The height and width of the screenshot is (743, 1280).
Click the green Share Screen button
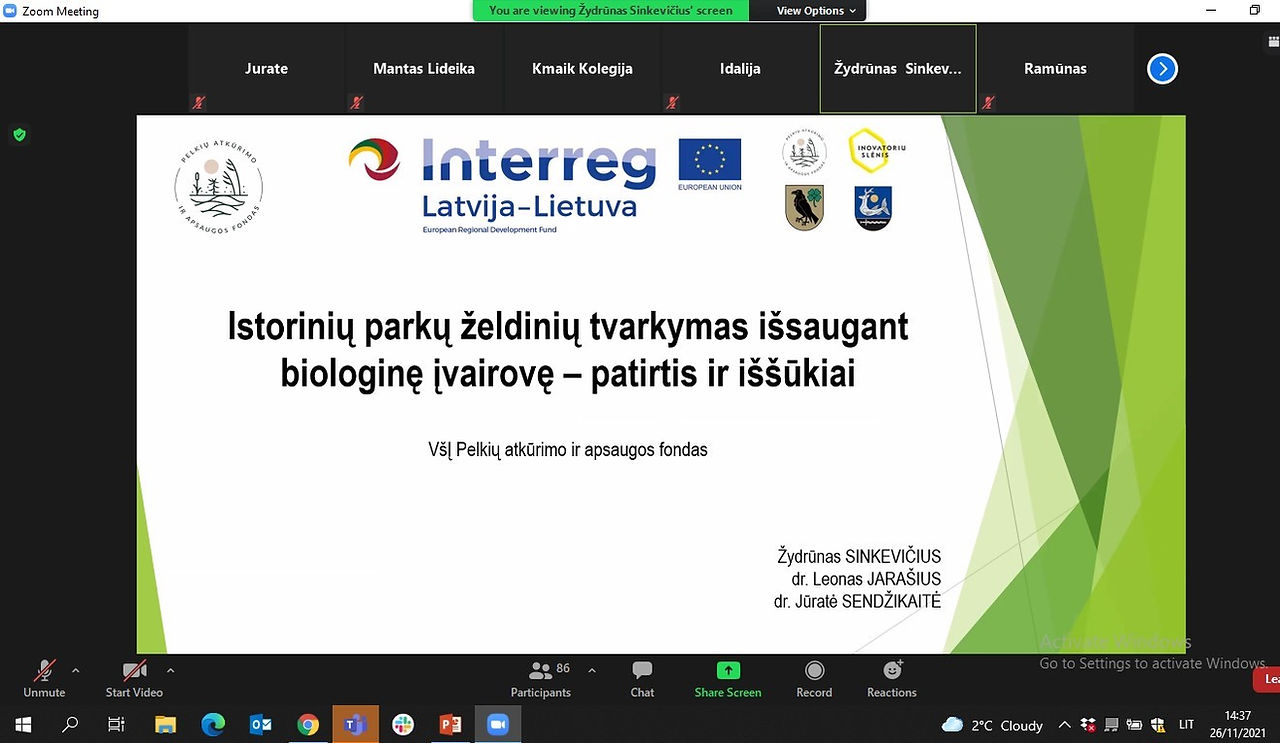(728, 678)
